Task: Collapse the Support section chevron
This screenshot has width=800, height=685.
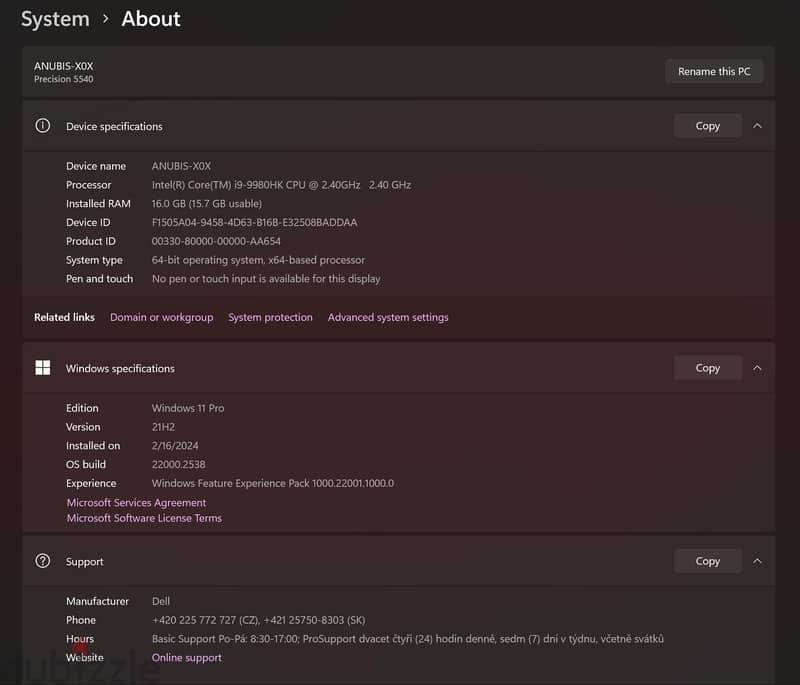Action: (x=758, y=561)
